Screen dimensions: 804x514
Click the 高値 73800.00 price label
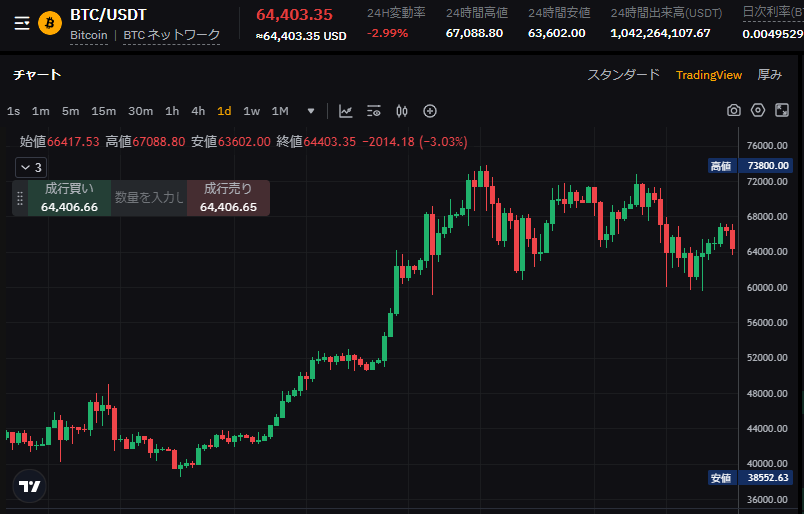click(x=750, y=166)
